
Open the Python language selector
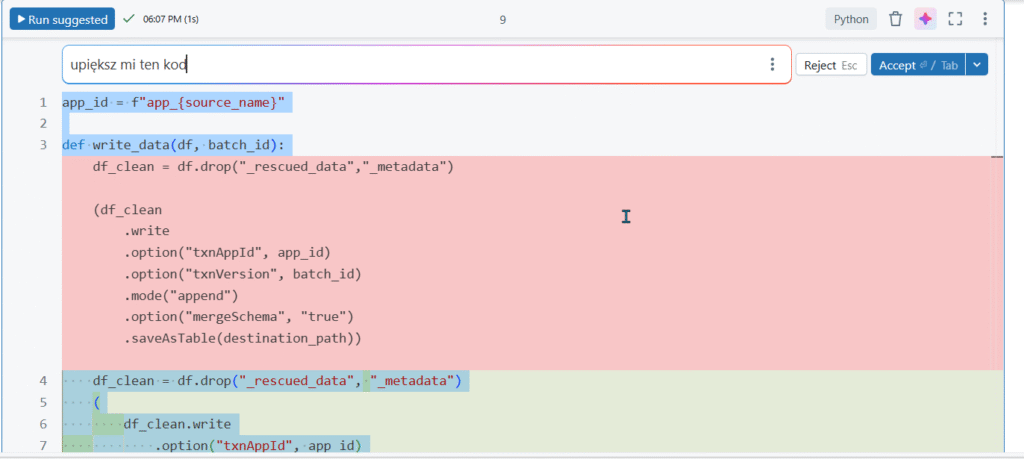tap(851, 19)
